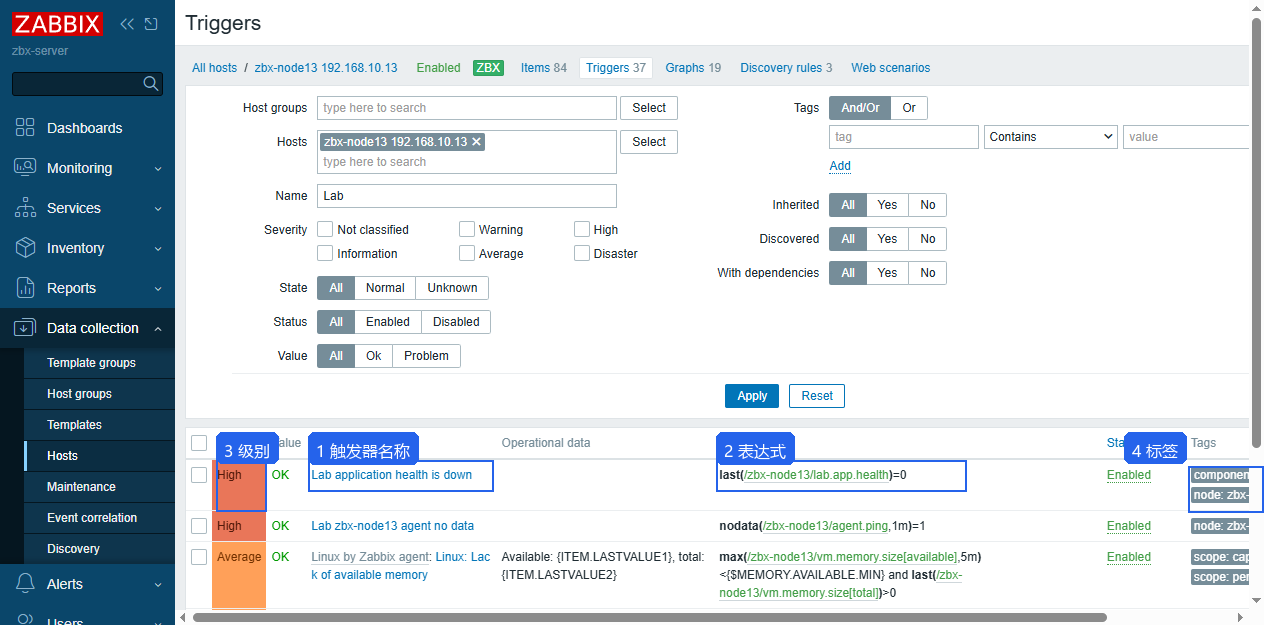The image size is (1264, 625).
Task: Expand the Monitoring menu chevron
Action: [158, 169]
